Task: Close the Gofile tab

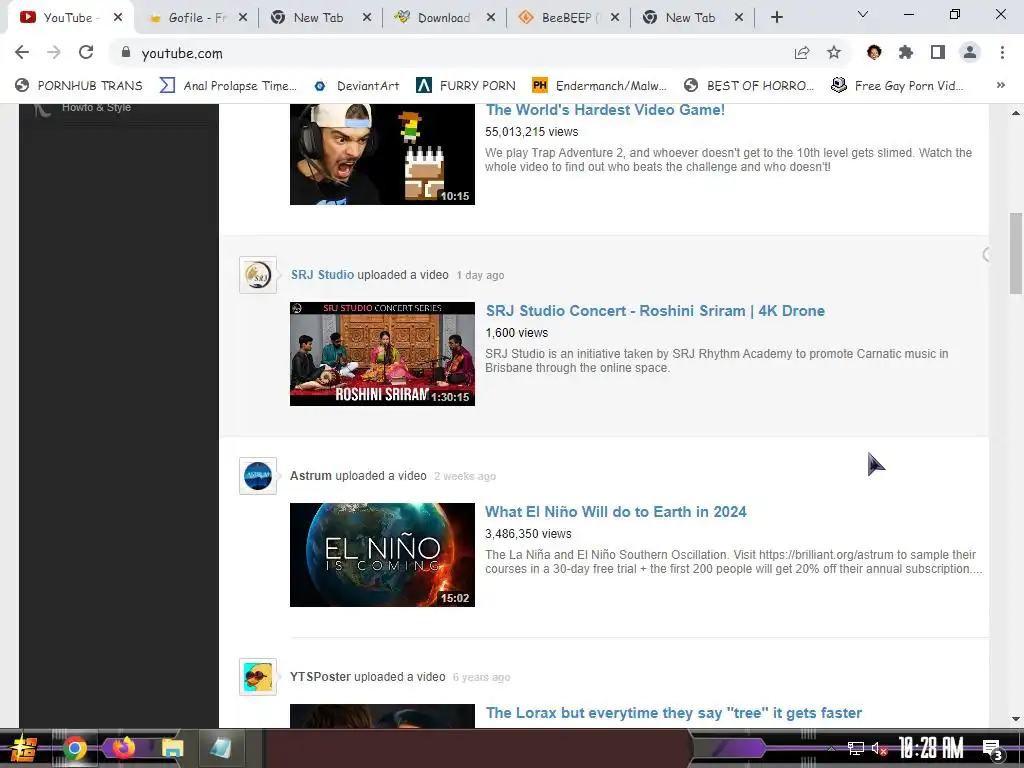Action: point(242,18)
